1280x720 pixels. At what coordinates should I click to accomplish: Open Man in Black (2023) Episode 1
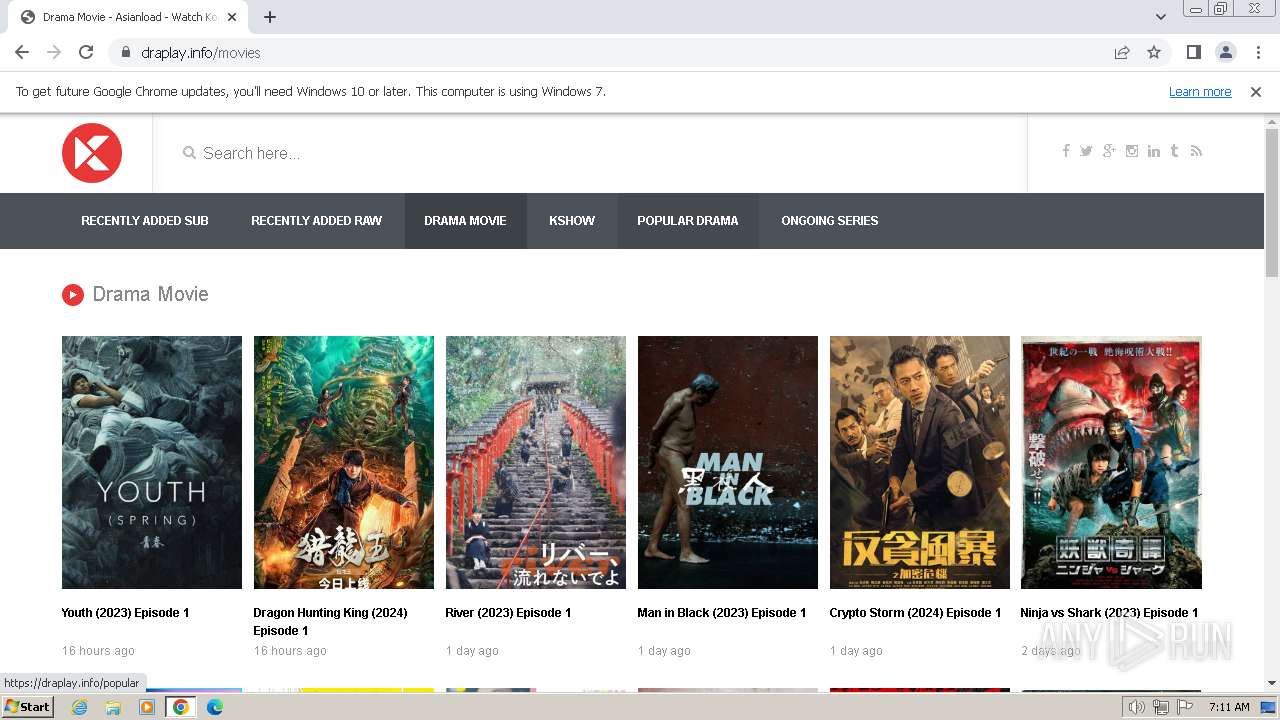point(721,613)
